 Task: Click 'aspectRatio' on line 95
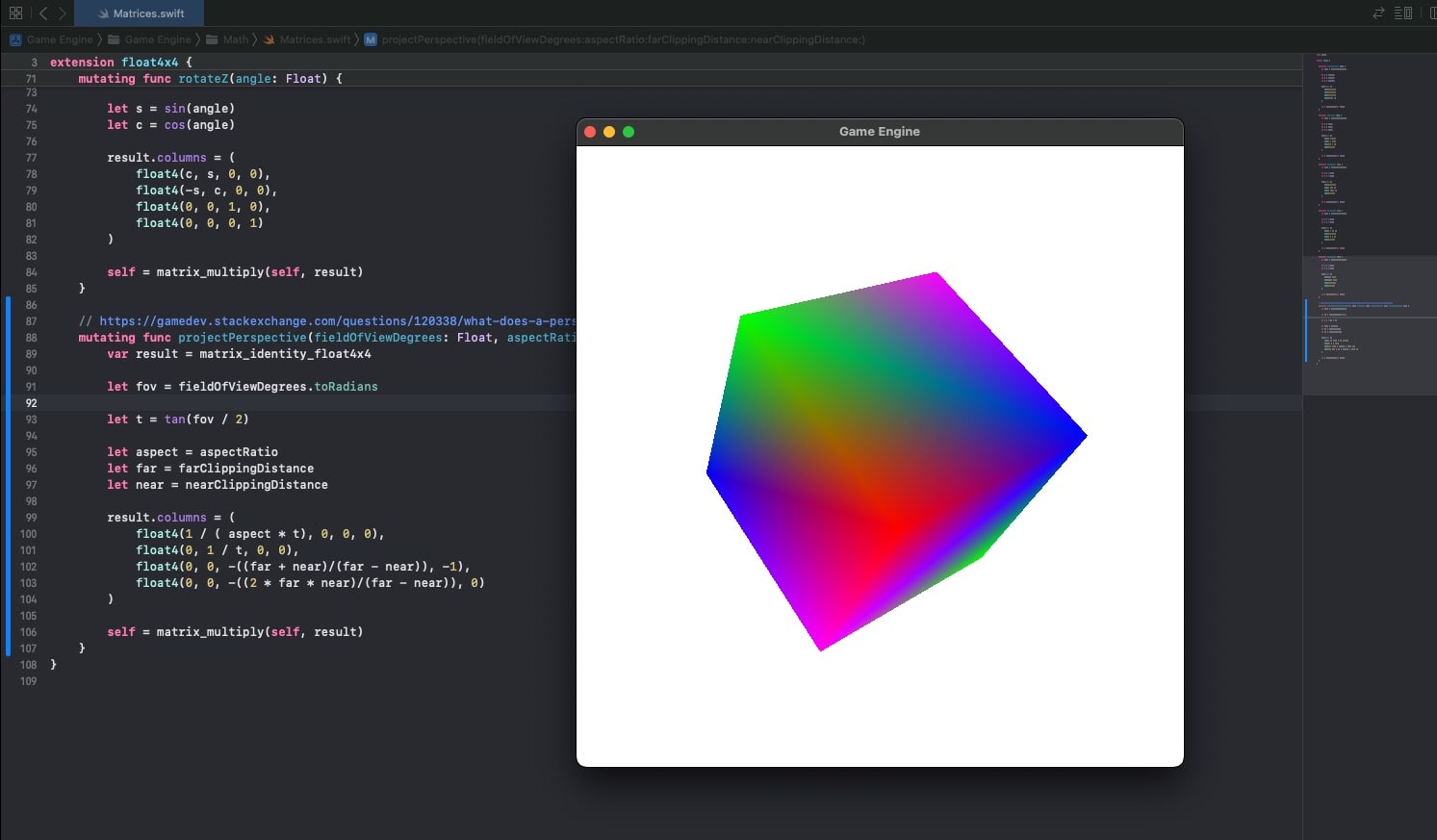(x=239, y=452)
